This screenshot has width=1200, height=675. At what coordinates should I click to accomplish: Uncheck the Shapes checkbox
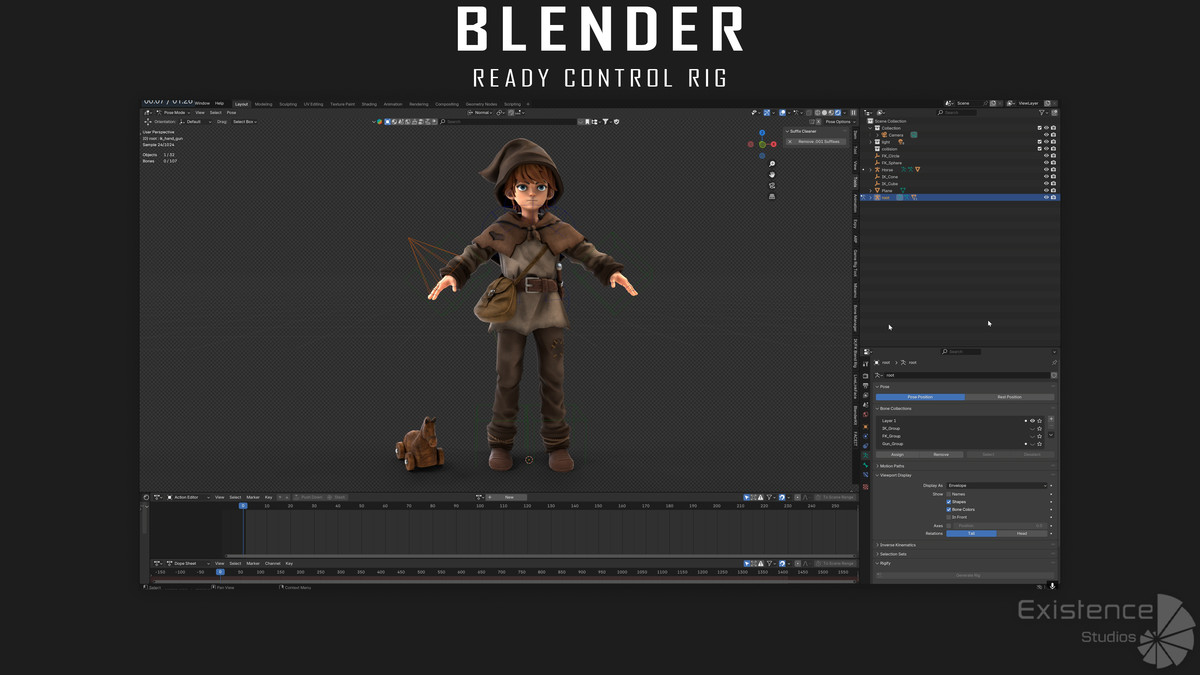coord(949,502)
